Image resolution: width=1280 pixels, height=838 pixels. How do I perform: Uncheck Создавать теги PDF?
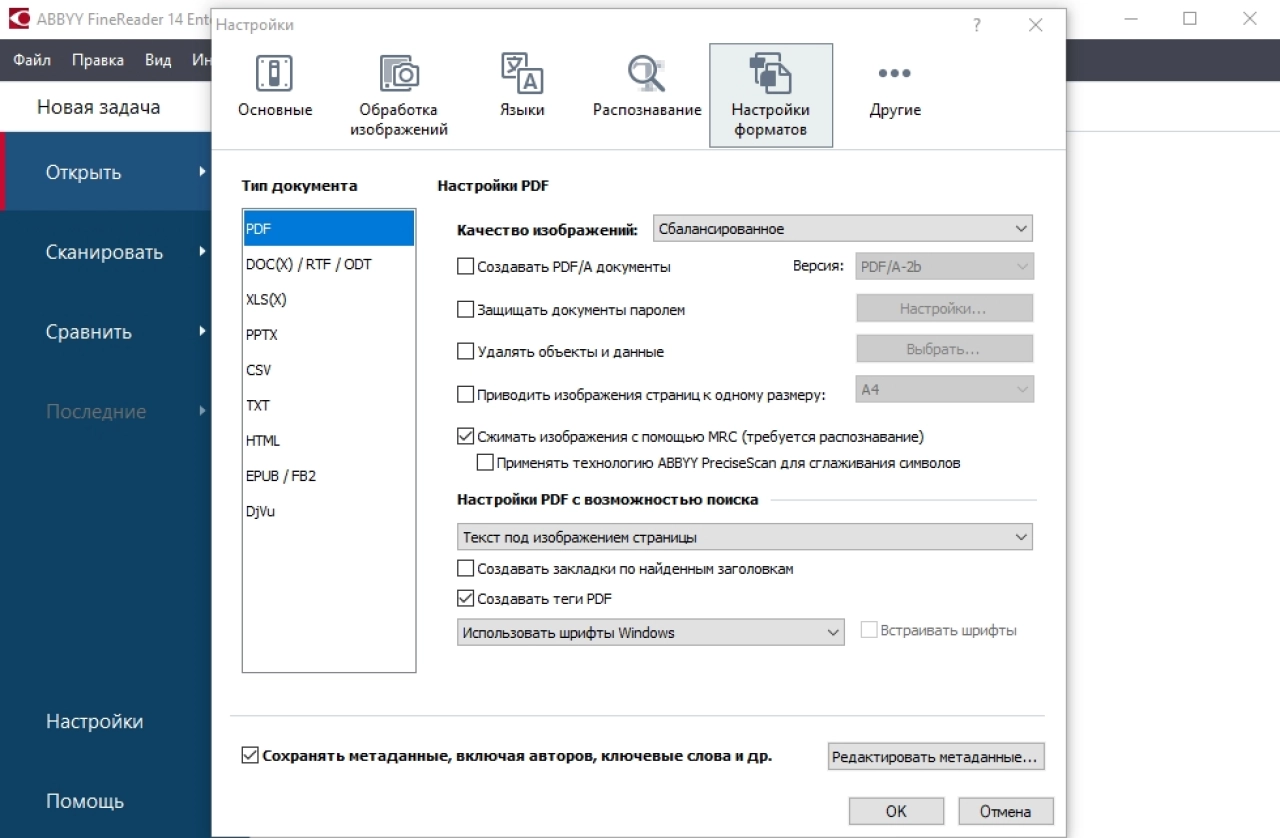pyautogui.click(x=465, y=599)
